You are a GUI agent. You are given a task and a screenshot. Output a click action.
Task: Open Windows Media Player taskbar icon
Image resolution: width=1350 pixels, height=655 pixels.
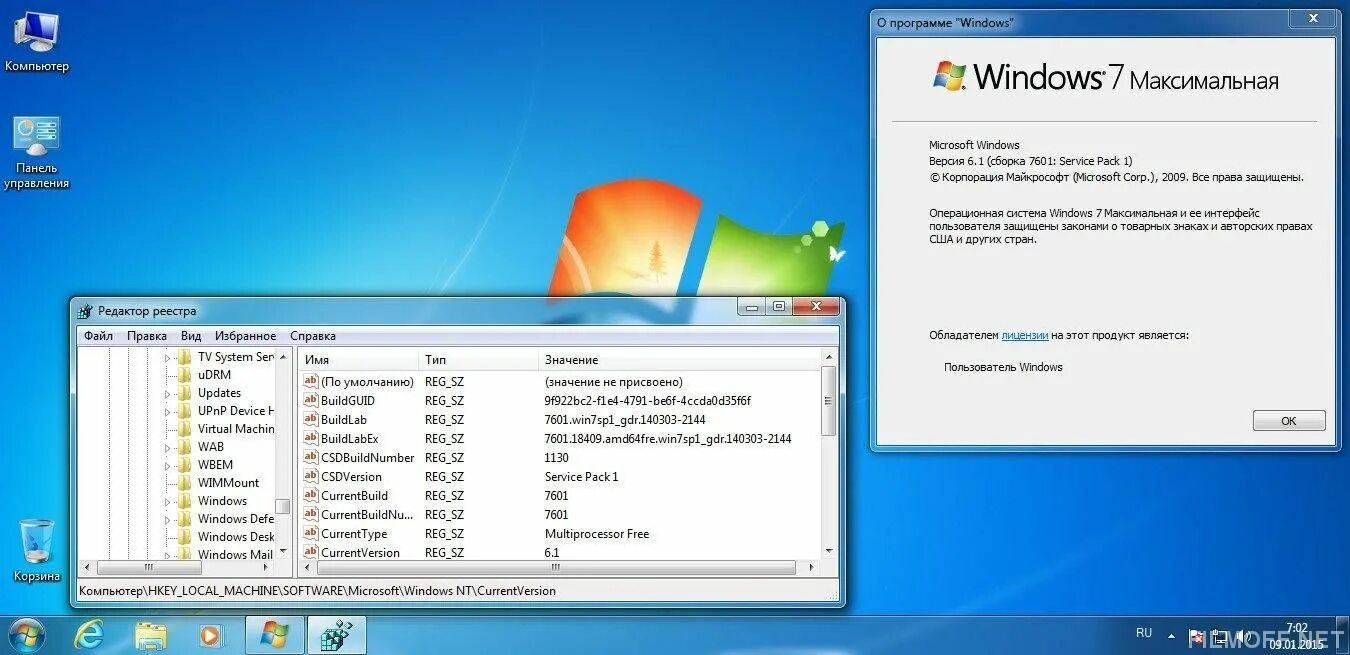coord(210,635)
